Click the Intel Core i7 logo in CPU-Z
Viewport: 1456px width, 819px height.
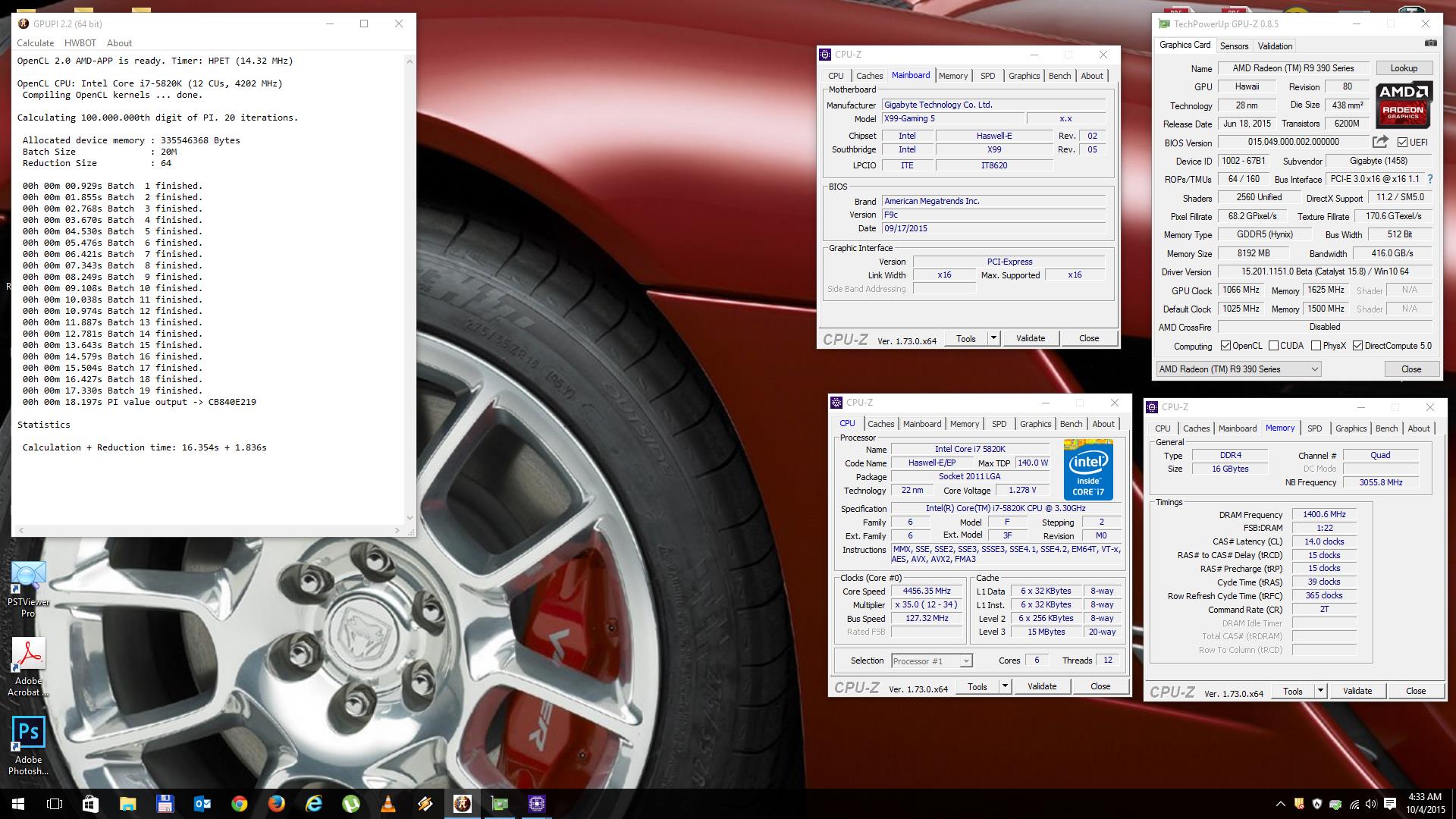(1087, 469)
